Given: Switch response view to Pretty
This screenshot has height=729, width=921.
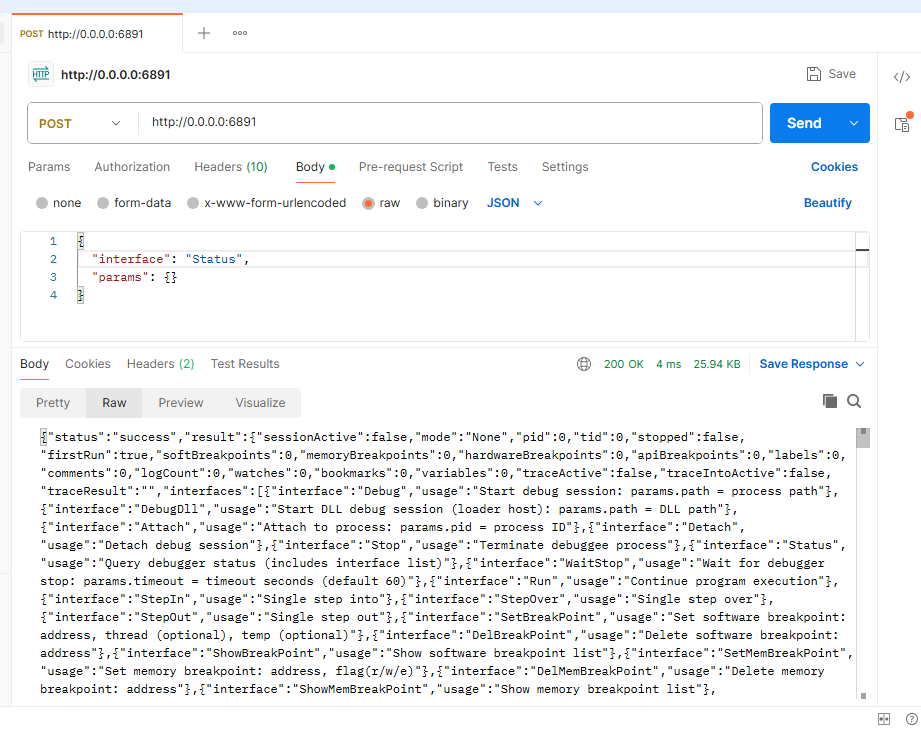Looking at the screenshot, I should [53, 403].
